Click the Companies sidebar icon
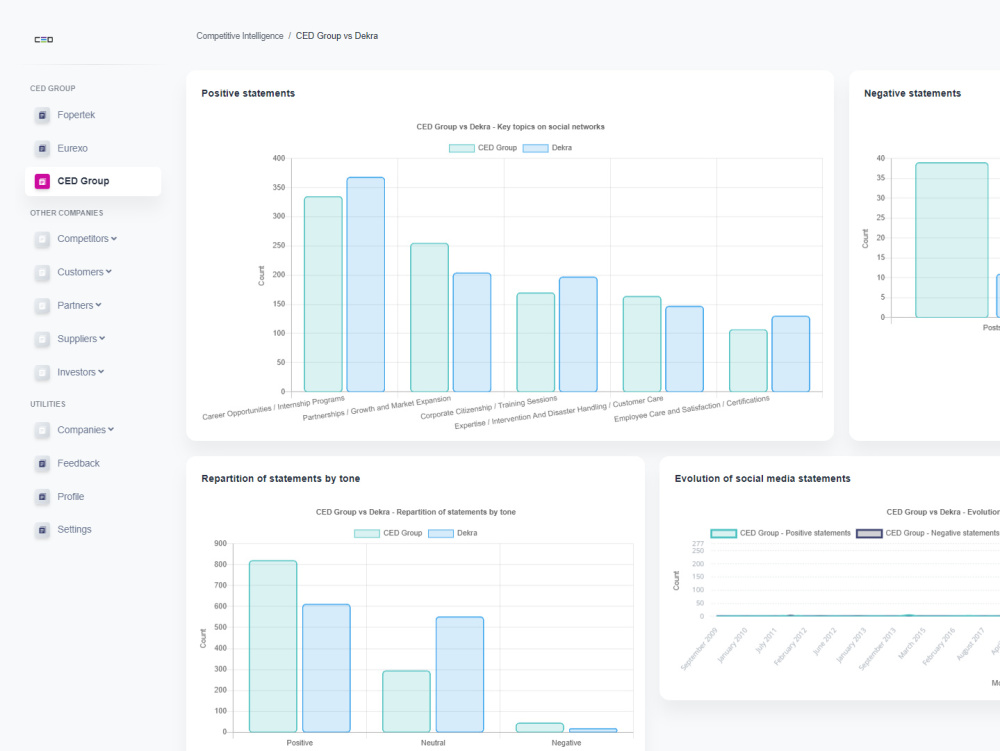Image resolution: width=1000 pixels, height=751 pixels. tap(42, 430)
